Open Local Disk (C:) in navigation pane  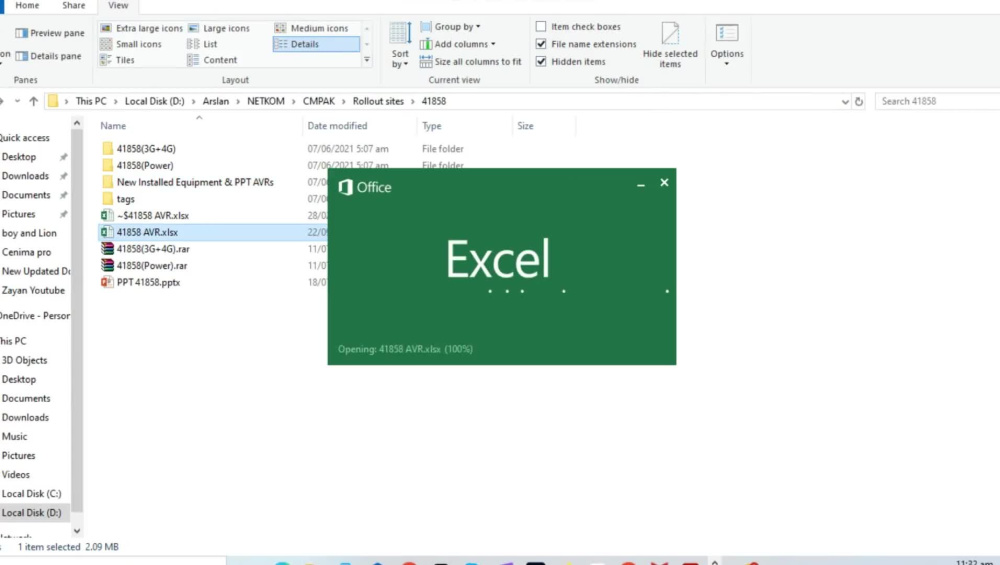click(x=31, y=494)
